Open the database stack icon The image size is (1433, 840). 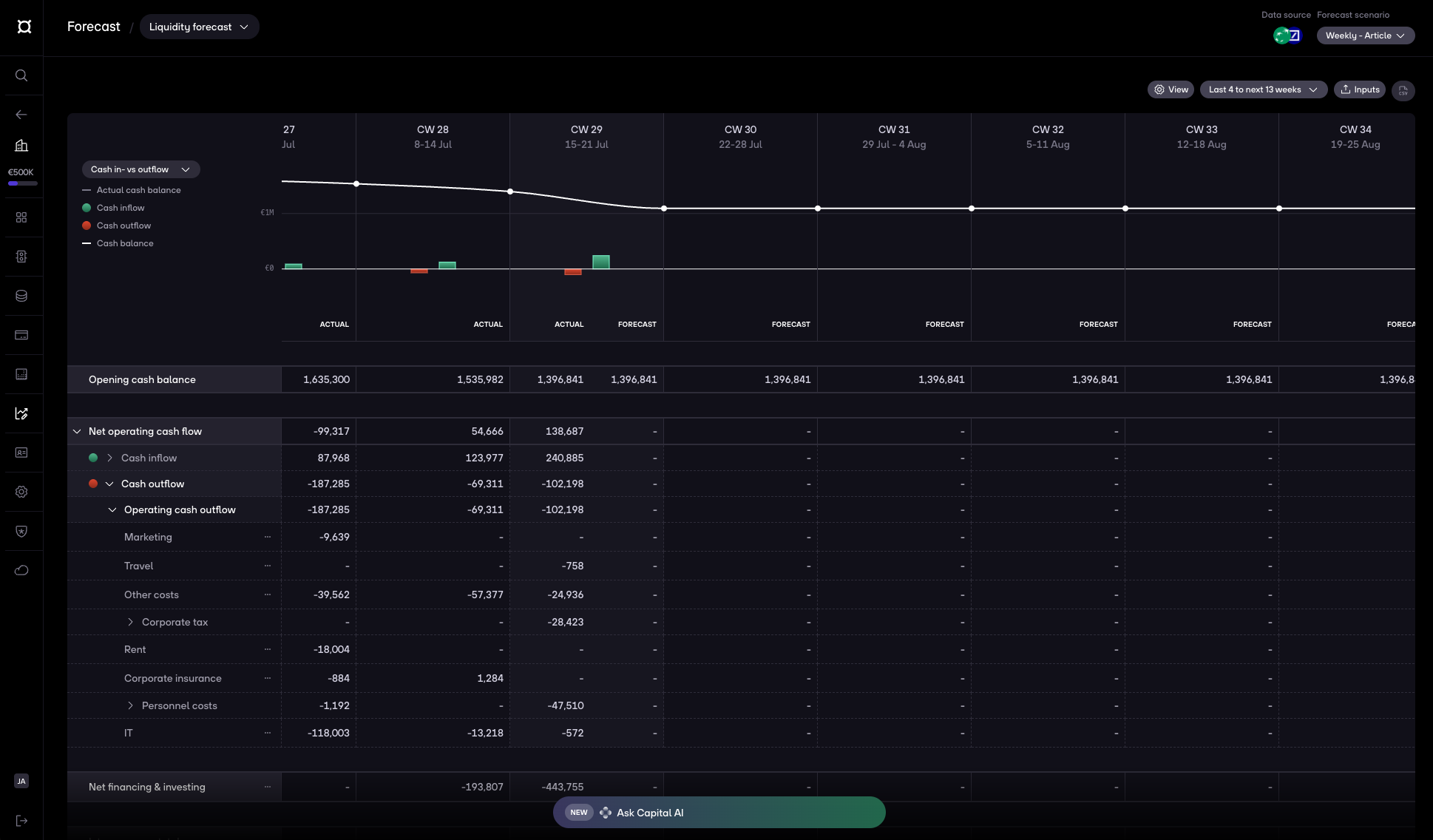21,296
